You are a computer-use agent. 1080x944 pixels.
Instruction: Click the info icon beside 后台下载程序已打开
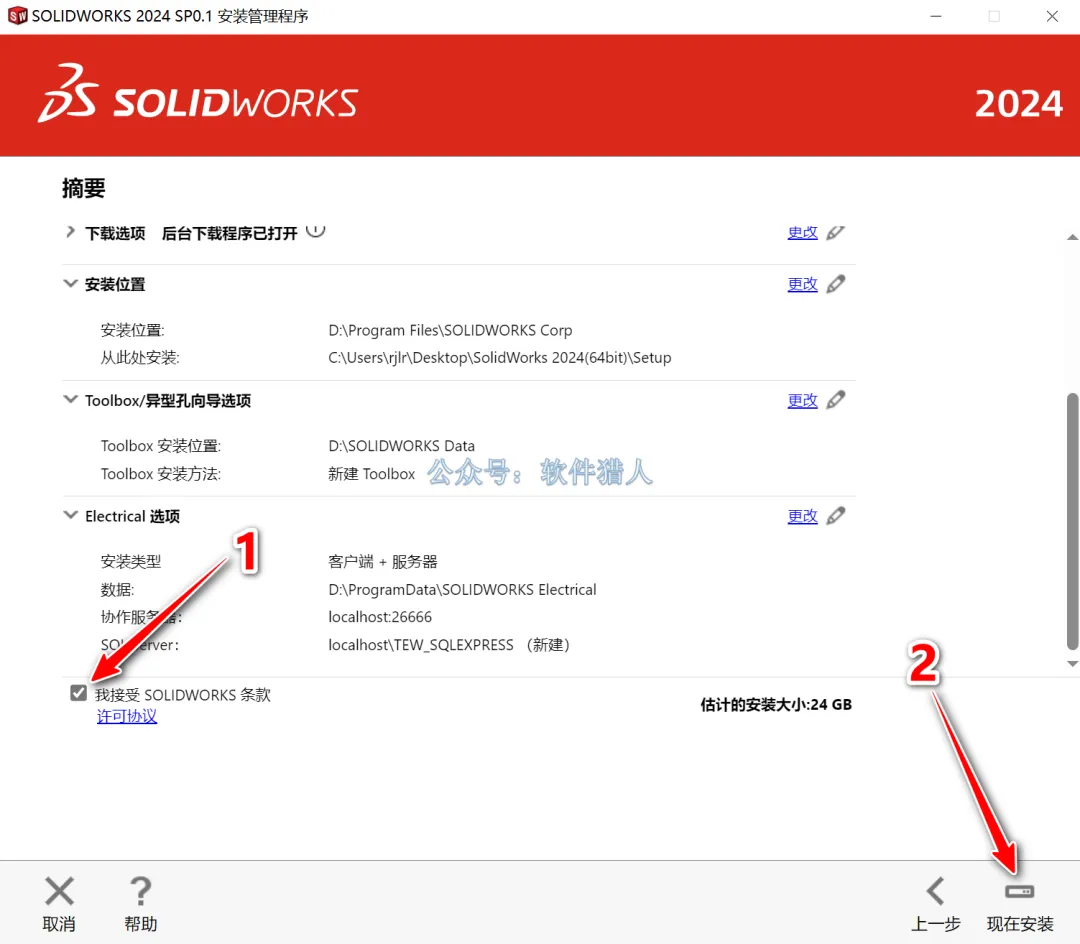click(315, 231)
